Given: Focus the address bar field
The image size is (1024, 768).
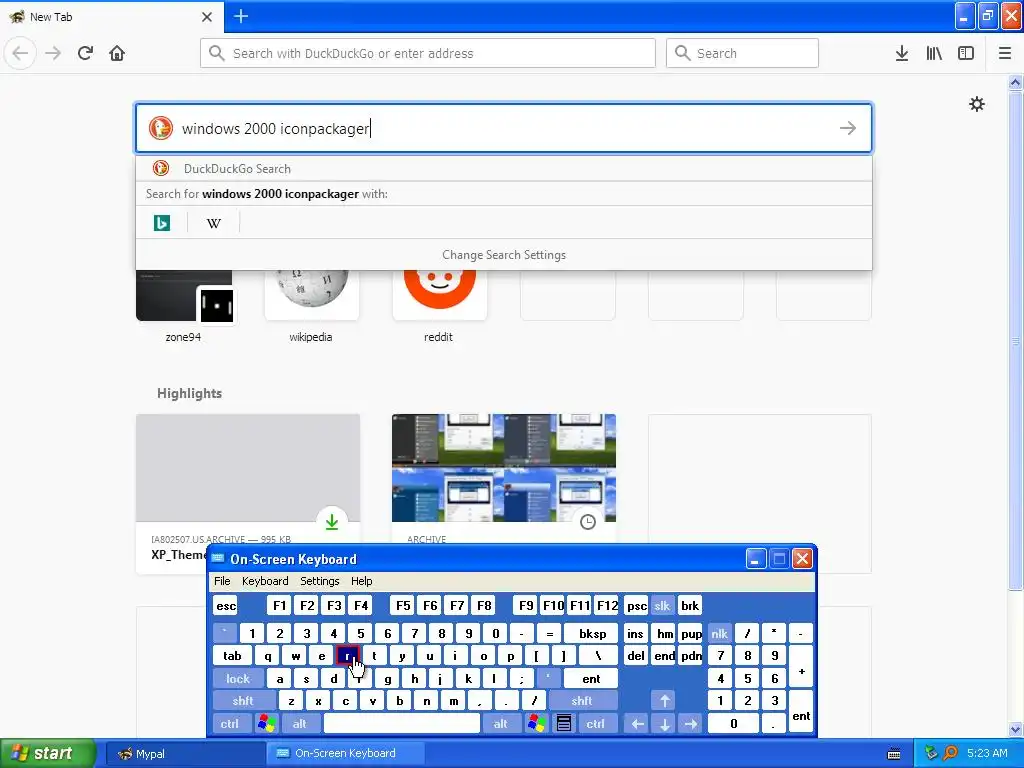Looking at the screenshot, I should pos(428,53).
